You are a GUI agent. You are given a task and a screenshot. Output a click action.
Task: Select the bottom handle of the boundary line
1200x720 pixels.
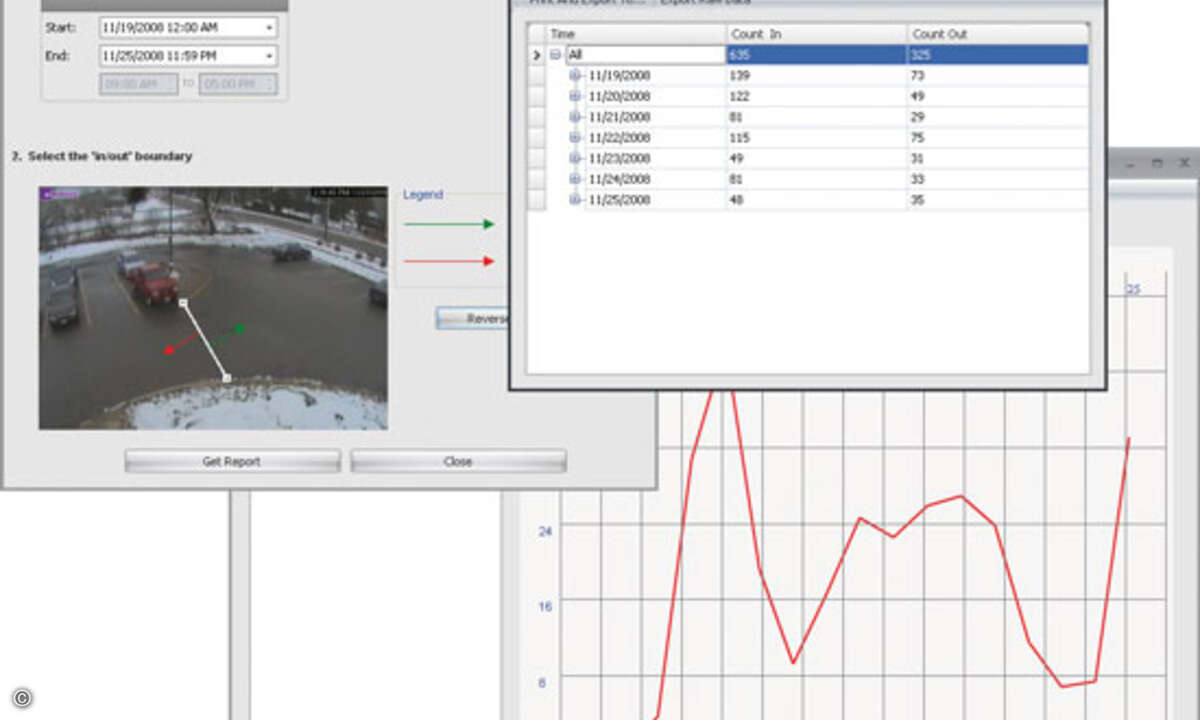point(227,378)
